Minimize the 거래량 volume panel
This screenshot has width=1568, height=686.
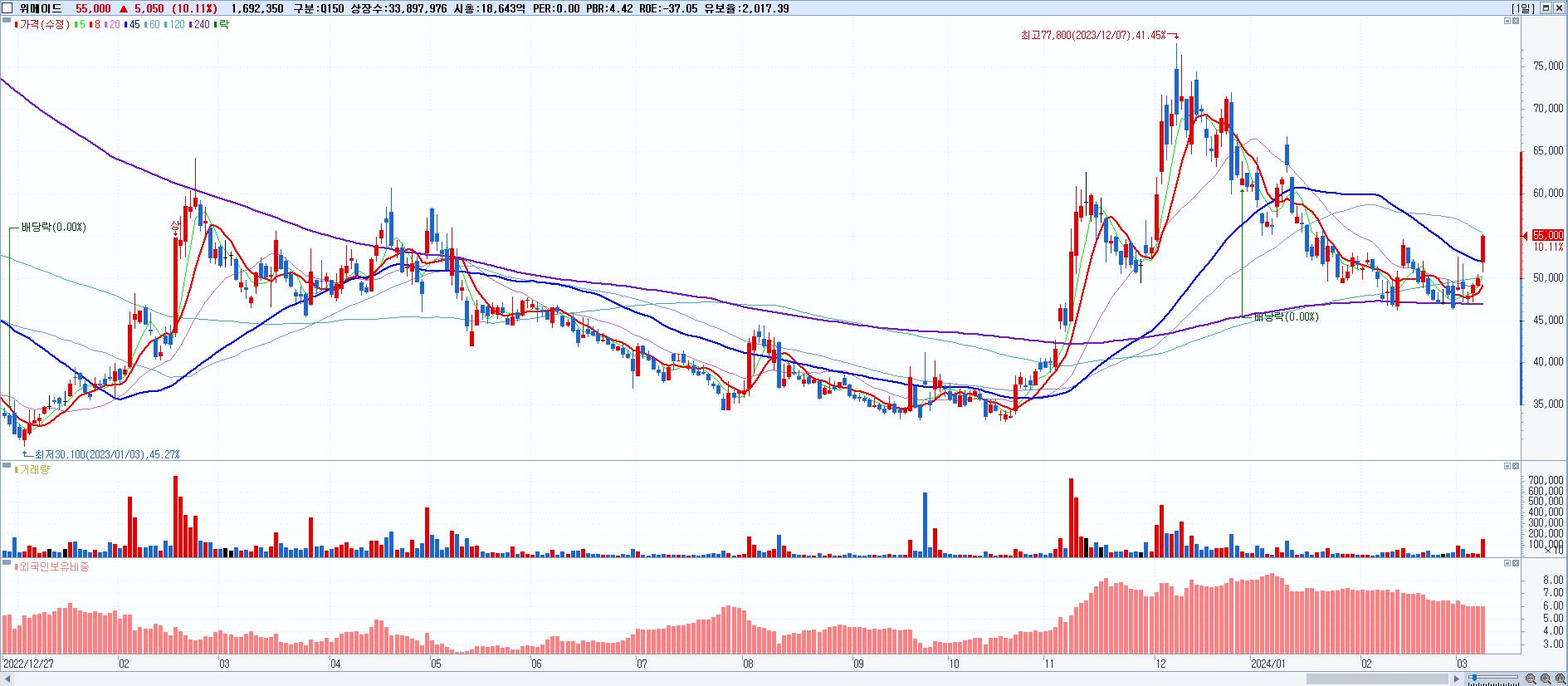pyautogui.click(x=1507, y=466)
